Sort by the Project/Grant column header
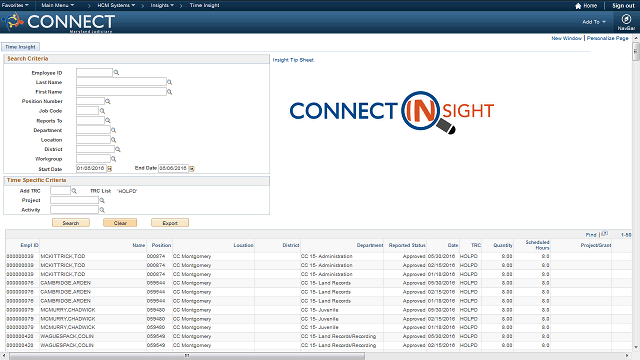The height and width of the screenshot is (360, 640). (596, 245)
